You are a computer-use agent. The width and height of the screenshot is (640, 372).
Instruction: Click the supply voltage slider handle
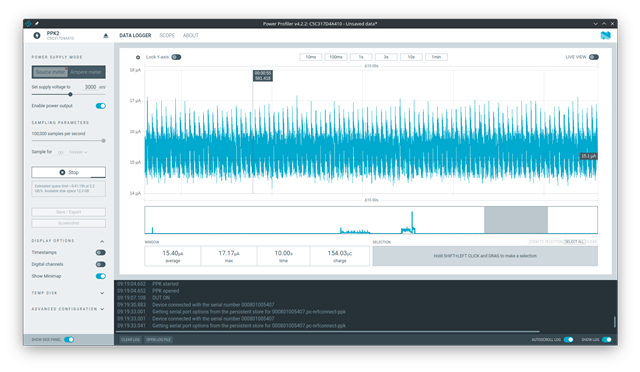[70, 94]
